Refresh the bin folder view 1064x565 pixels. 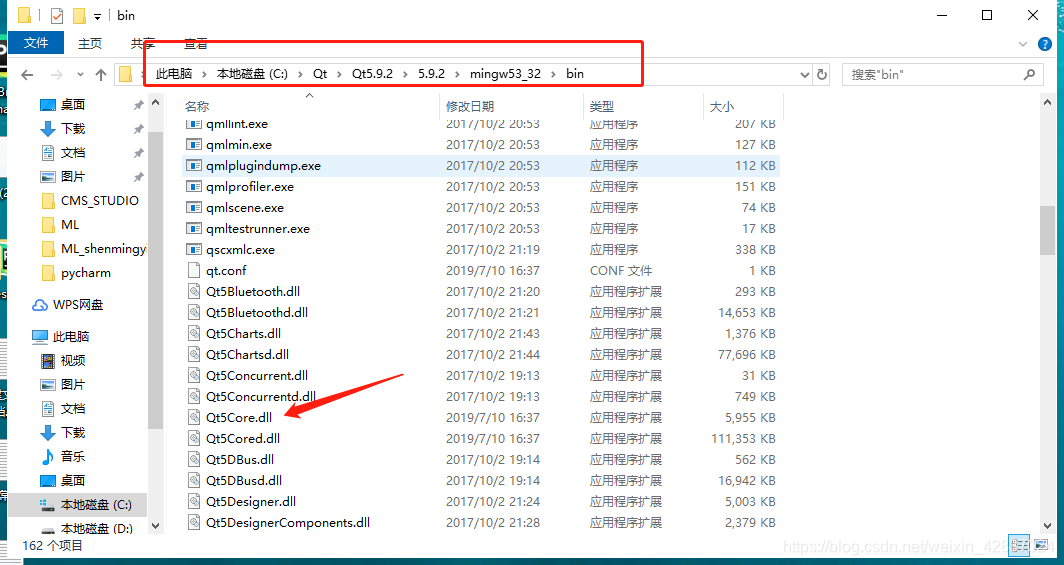coord(822,75)
